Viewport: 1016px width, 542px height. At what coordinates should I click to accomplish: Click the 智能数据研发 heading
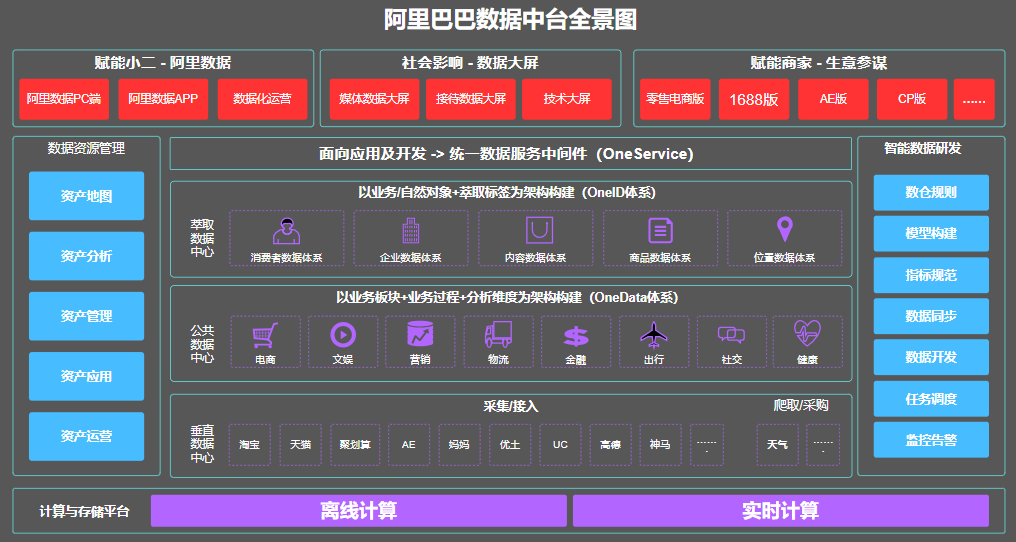(x=923, y=148)
